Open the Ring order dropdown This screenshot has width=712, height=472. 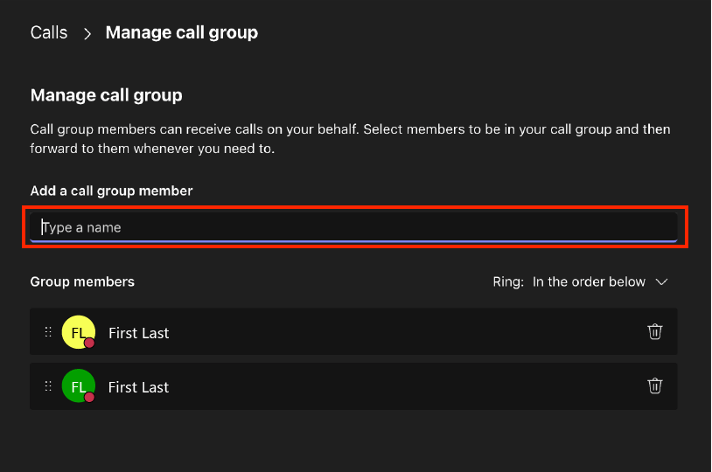[589, 282]
